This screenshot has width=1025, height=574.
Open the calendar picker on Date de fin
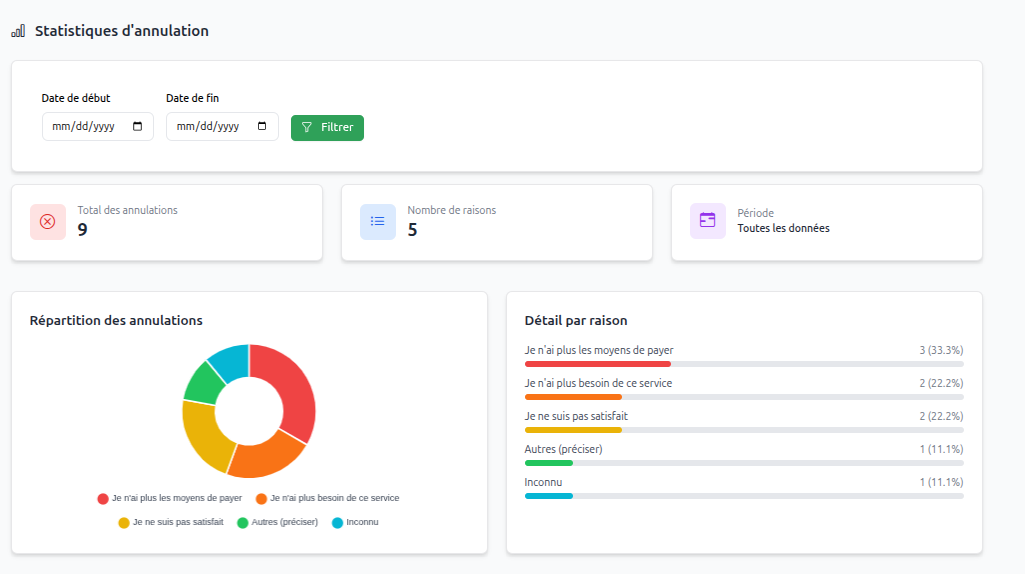click(x=262, y=127)
